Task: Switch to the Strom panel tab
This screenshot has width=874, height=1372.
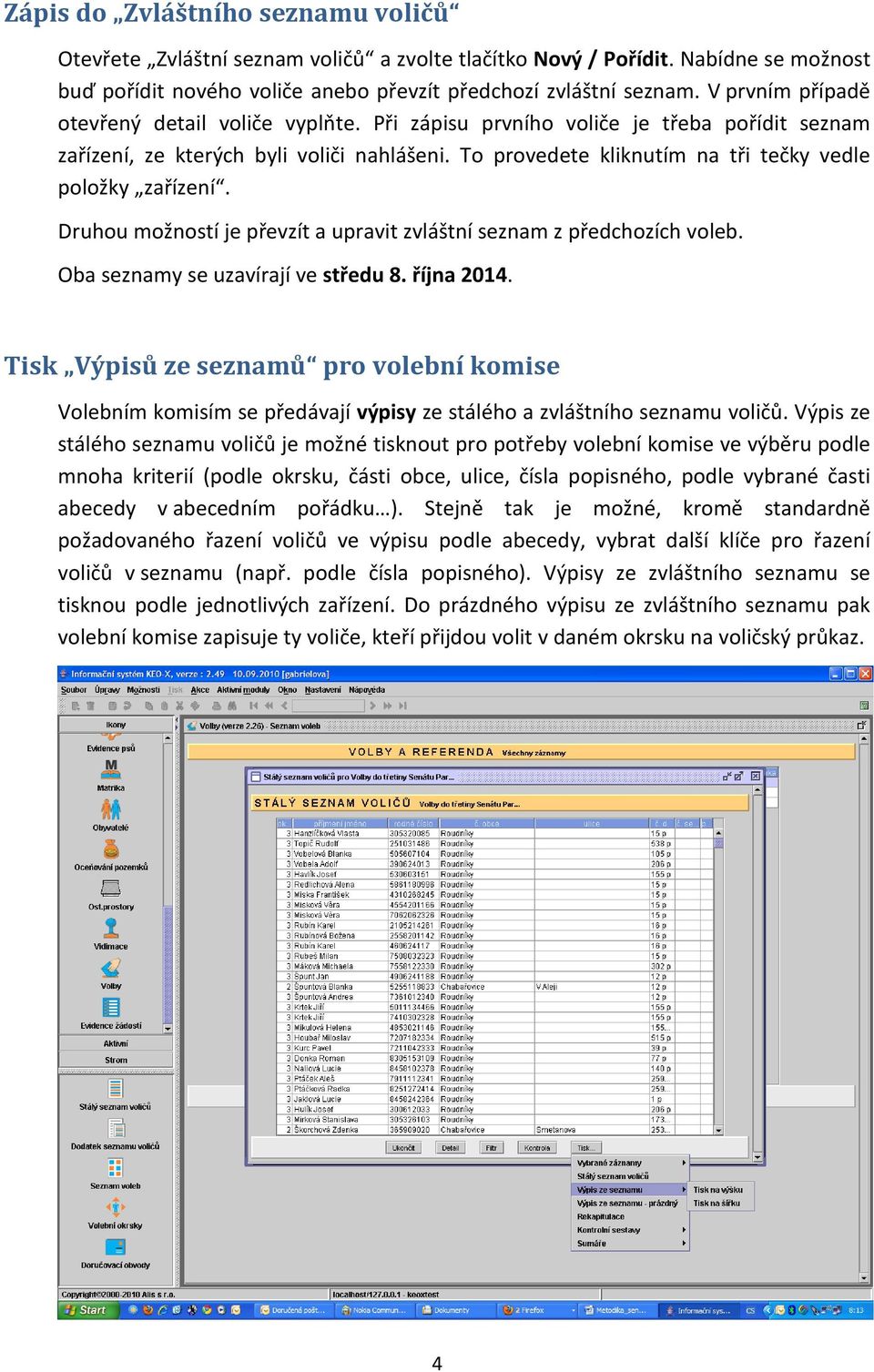Action: 116,1060
